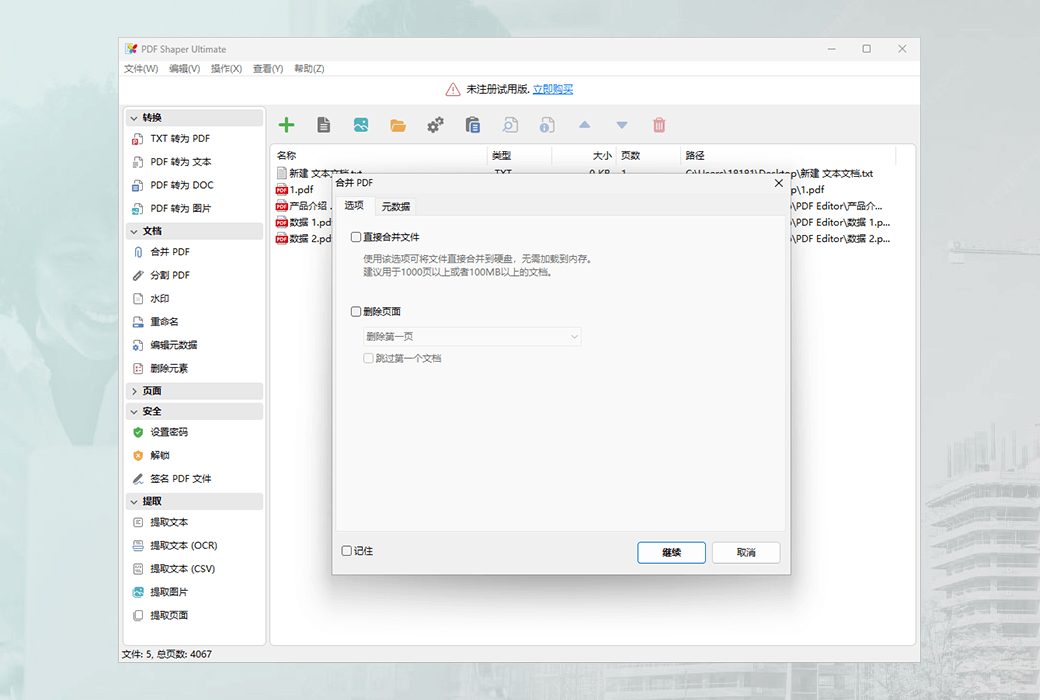1040x700 pixels.
Task: Expand the 页面 sidebar section
Action: (156, 390)
